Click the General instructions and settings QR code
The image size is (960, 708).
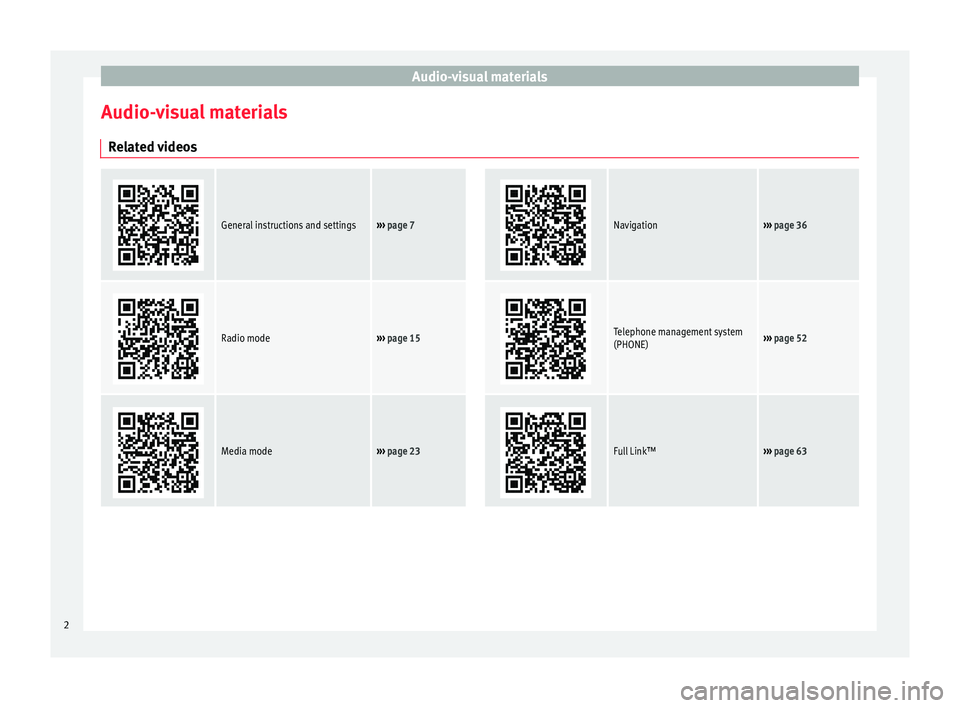(x=158, y=225)
